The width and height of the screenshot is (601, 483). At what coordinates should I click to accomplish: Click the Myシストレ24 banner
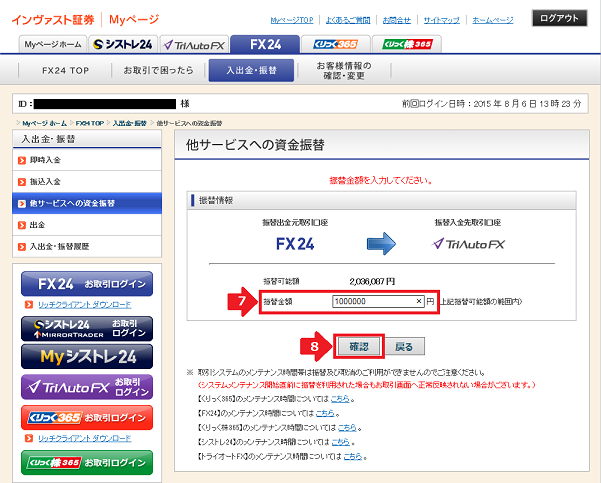(x=87, y=356)
